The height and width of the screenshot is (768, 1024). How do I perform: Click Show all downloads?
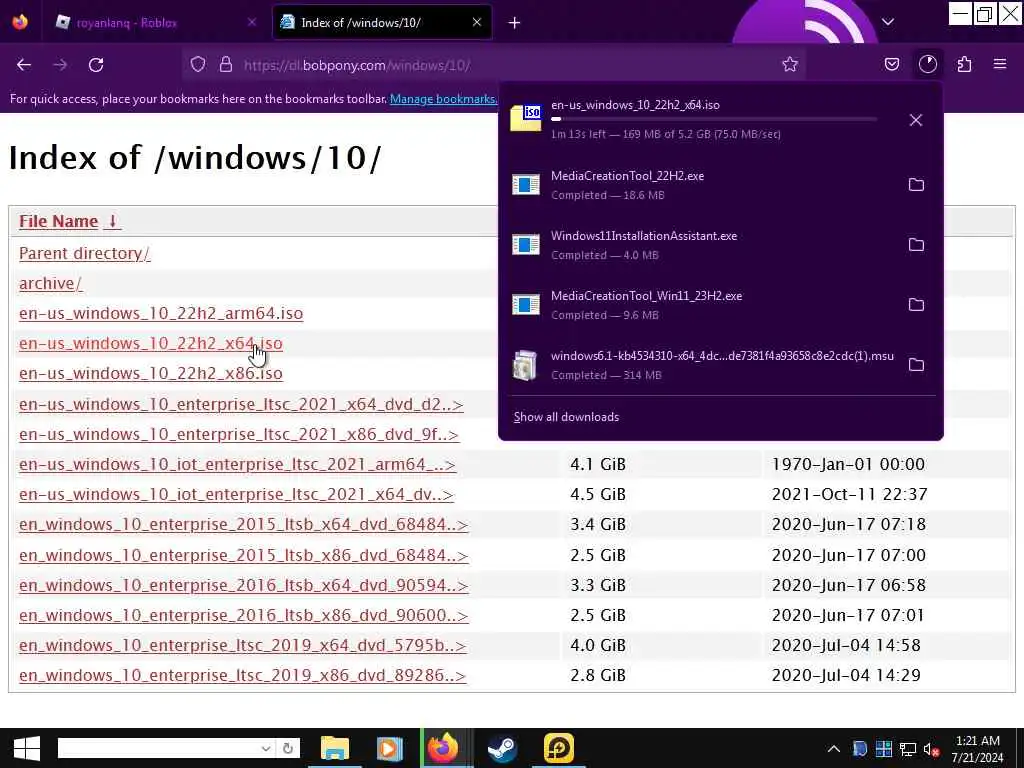[566, 417]
